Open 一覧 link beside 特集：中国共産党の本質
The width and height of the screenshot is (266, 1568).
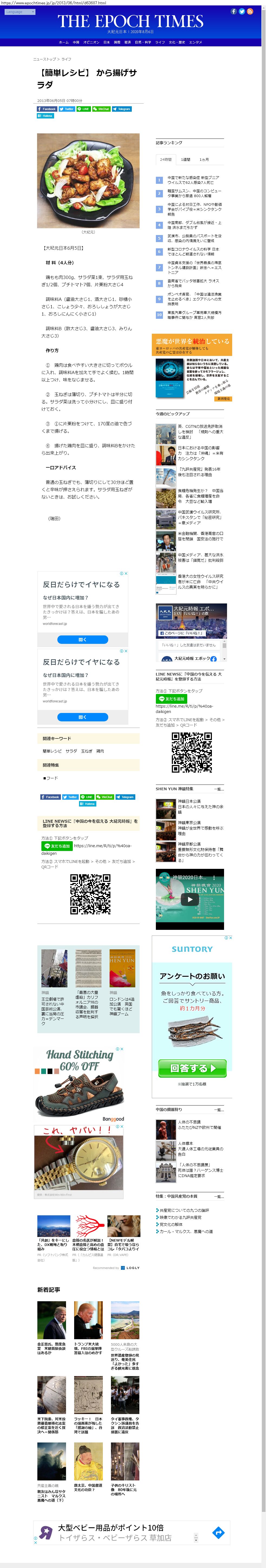tap(219, 1197)
